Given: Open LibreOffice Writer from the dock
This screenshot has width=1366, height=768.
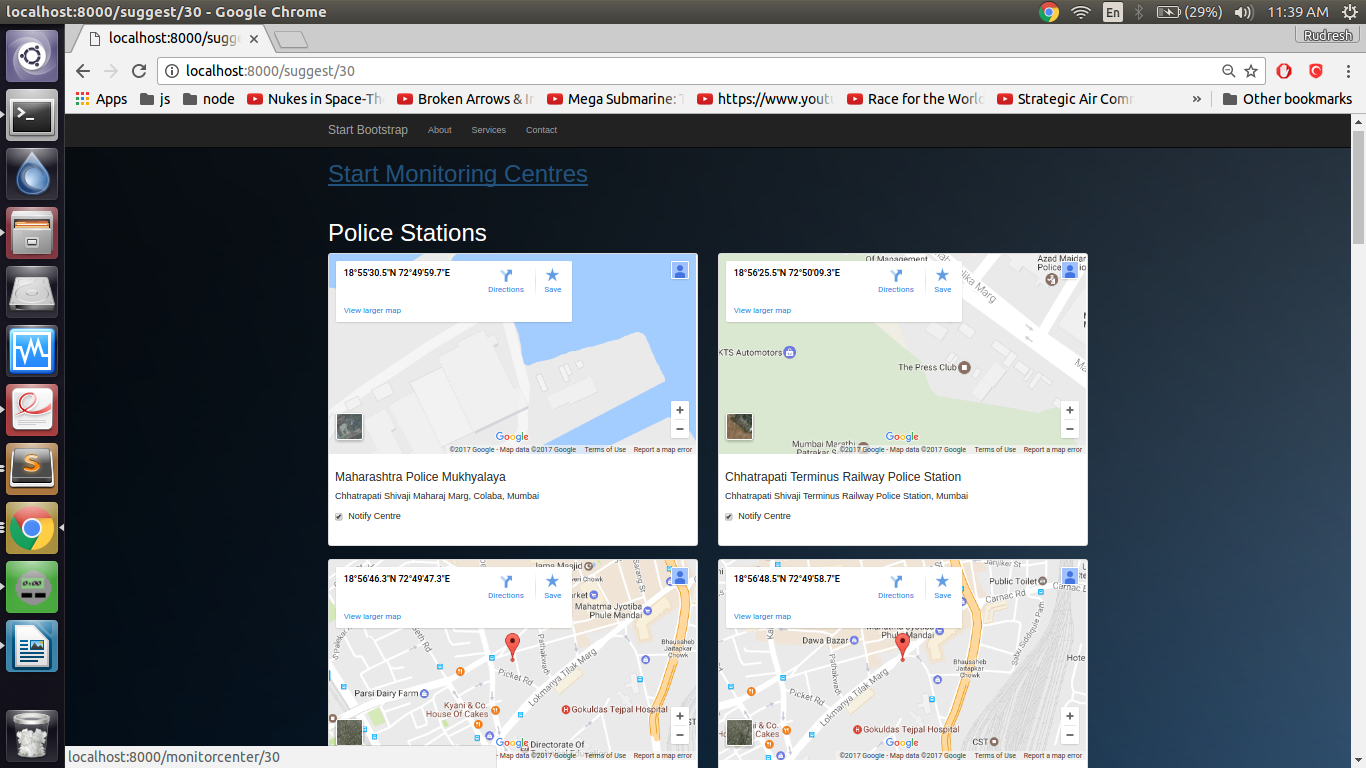Looking at the screenshot, I should [x=32, y=646].
